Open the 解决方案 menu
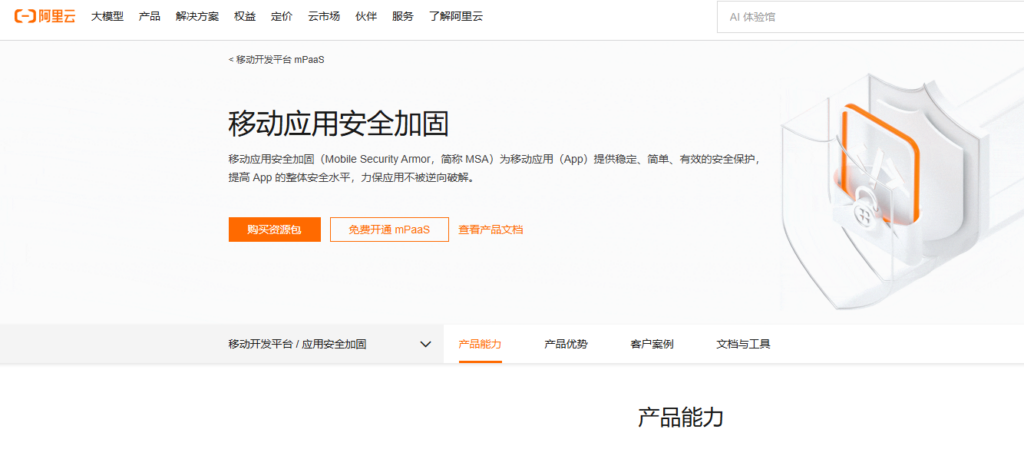The height and width of the screenshot is (469, 1024). [197, 17]
